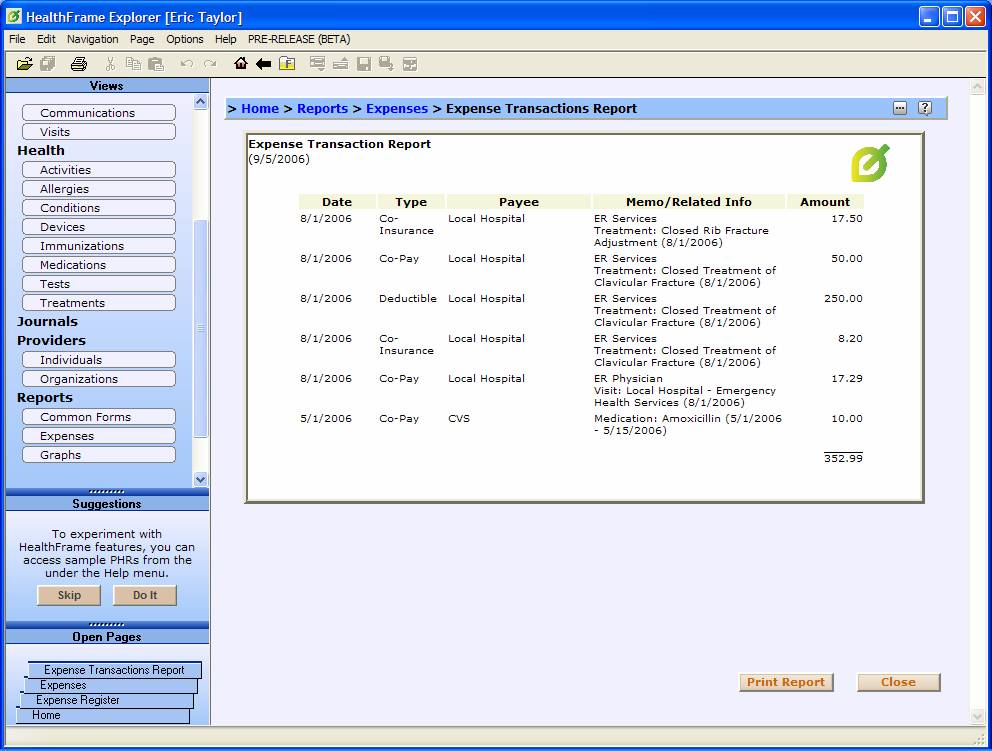Click the grey Save diskette icon
992x751 pixels.
point(364,64)
